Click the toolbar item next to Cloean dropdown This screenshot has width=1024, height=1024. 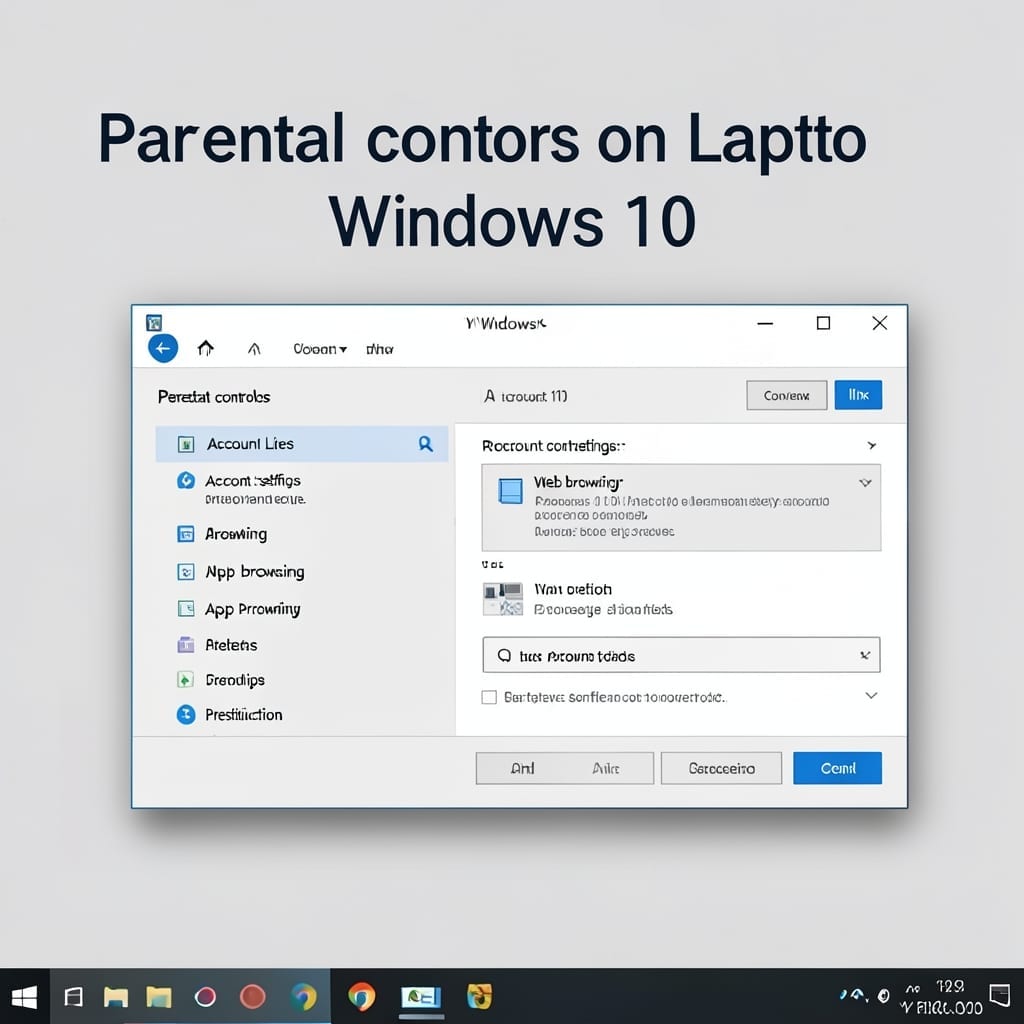click(x=379, y=349)
